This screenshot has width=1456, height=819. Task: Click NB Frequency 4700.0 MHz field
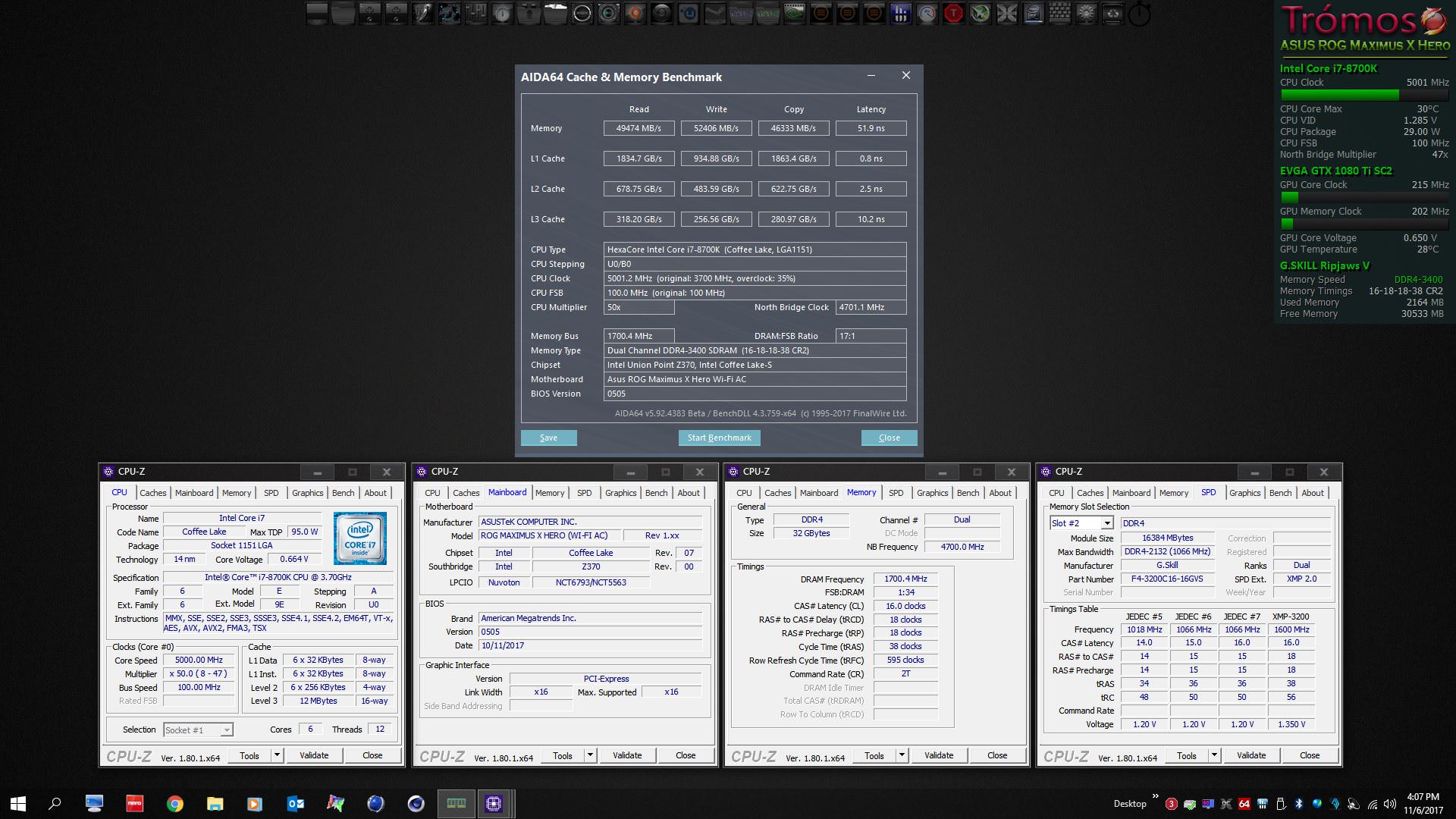[962, 546]
